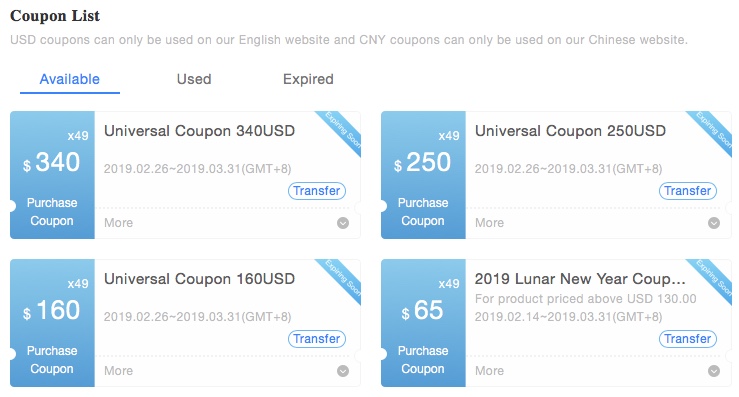Image resolution: width=739 pixels, height=397 pixels.
Task: Transfer the Universal Coupon 340USD
Action: [317, 191]
